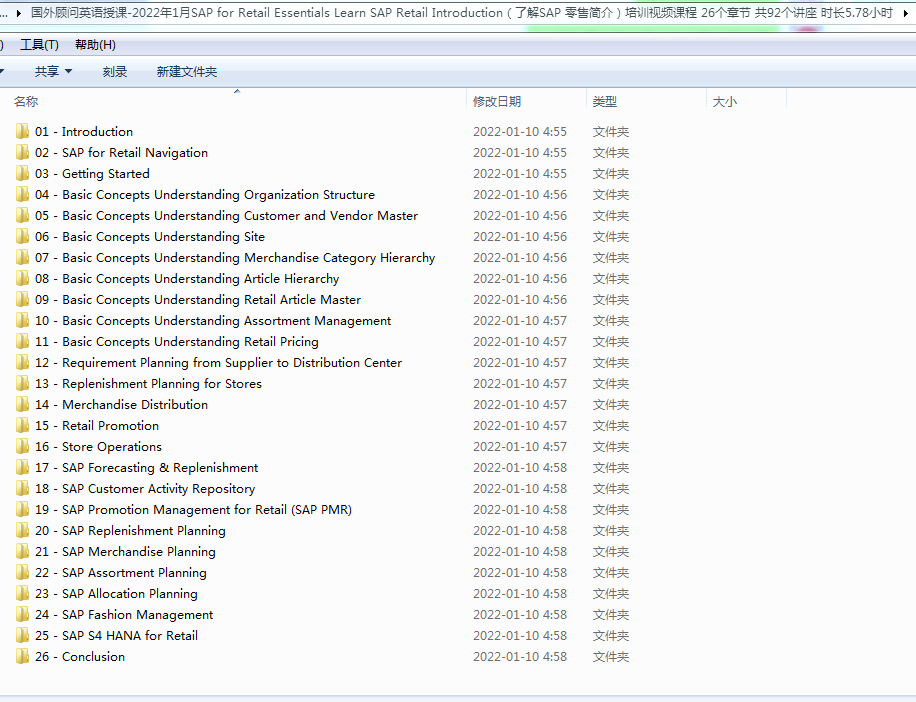Open the 共享 share dropdown
The image size is (916, 702).
coord(53,71)
